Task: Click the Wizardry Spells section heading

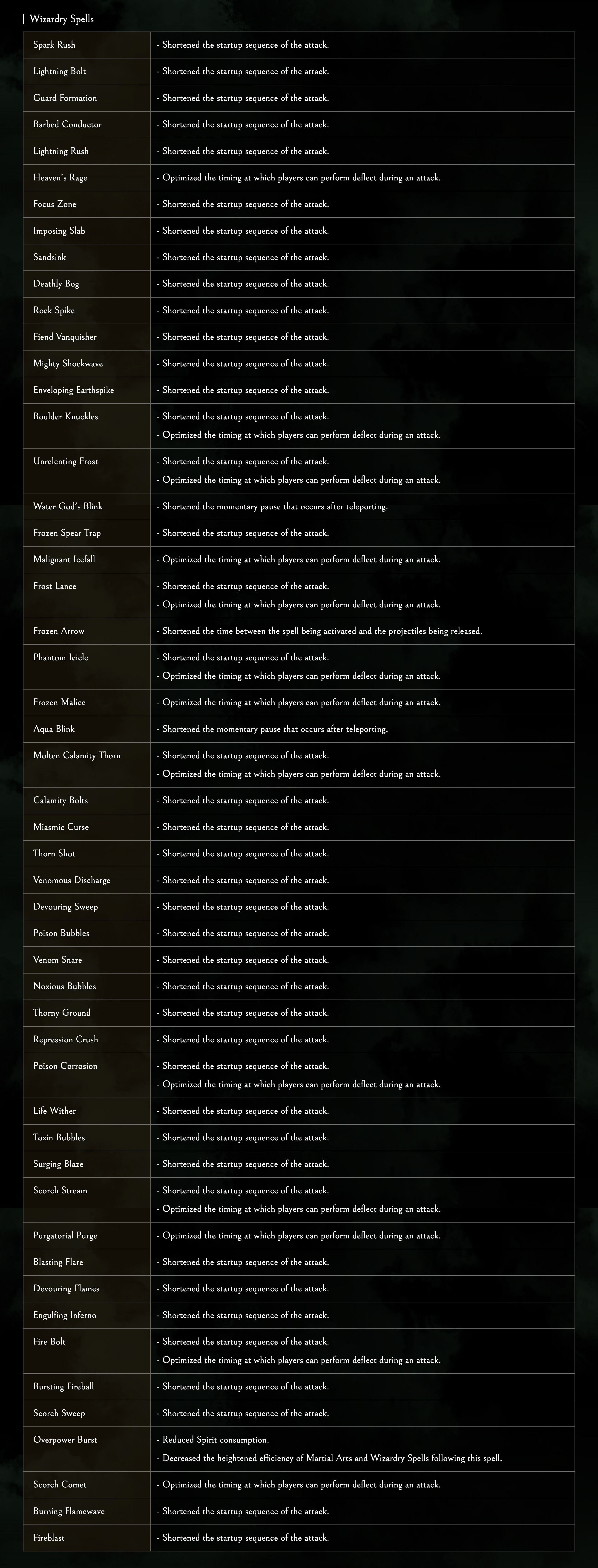Action: [61, 19]
